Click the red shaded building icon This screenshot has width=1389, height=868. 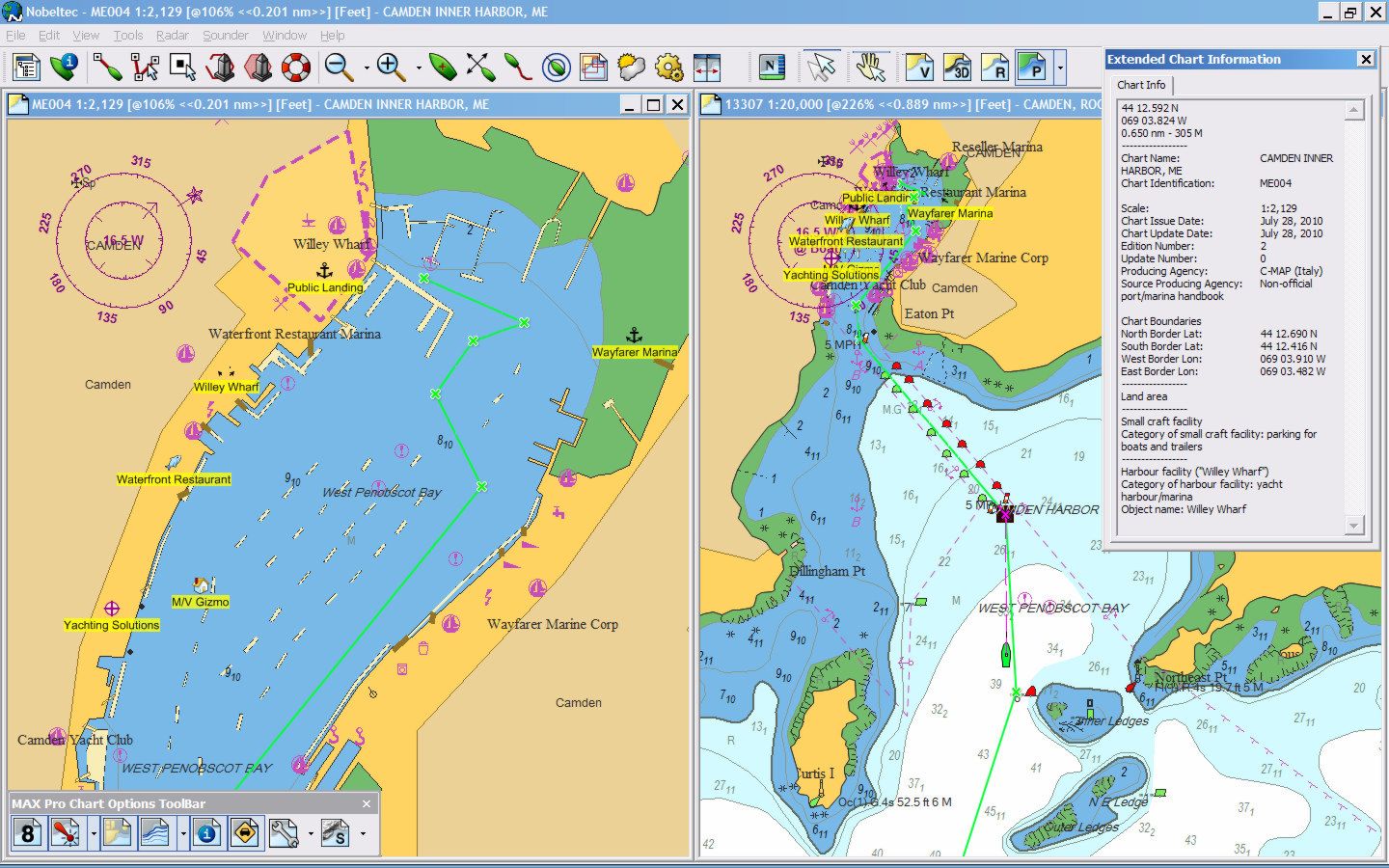tap(259, 68)
